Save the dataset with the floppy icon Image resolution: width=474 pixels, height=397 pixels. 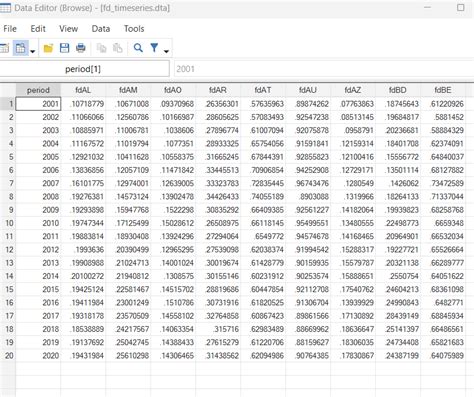tap(64, 48)
